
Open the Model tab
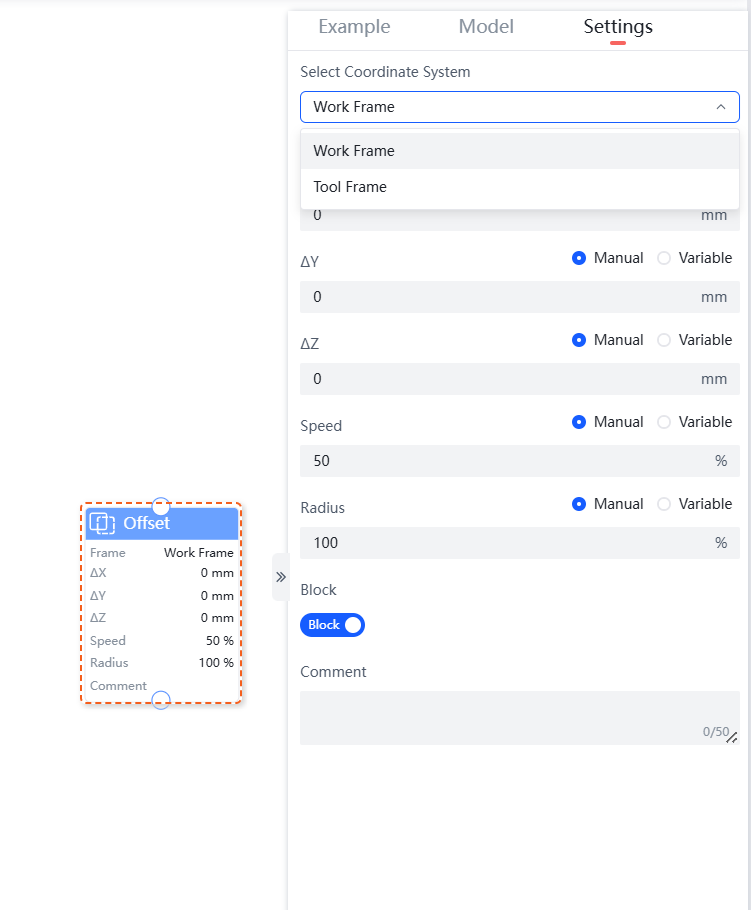(x=486, y=27)
